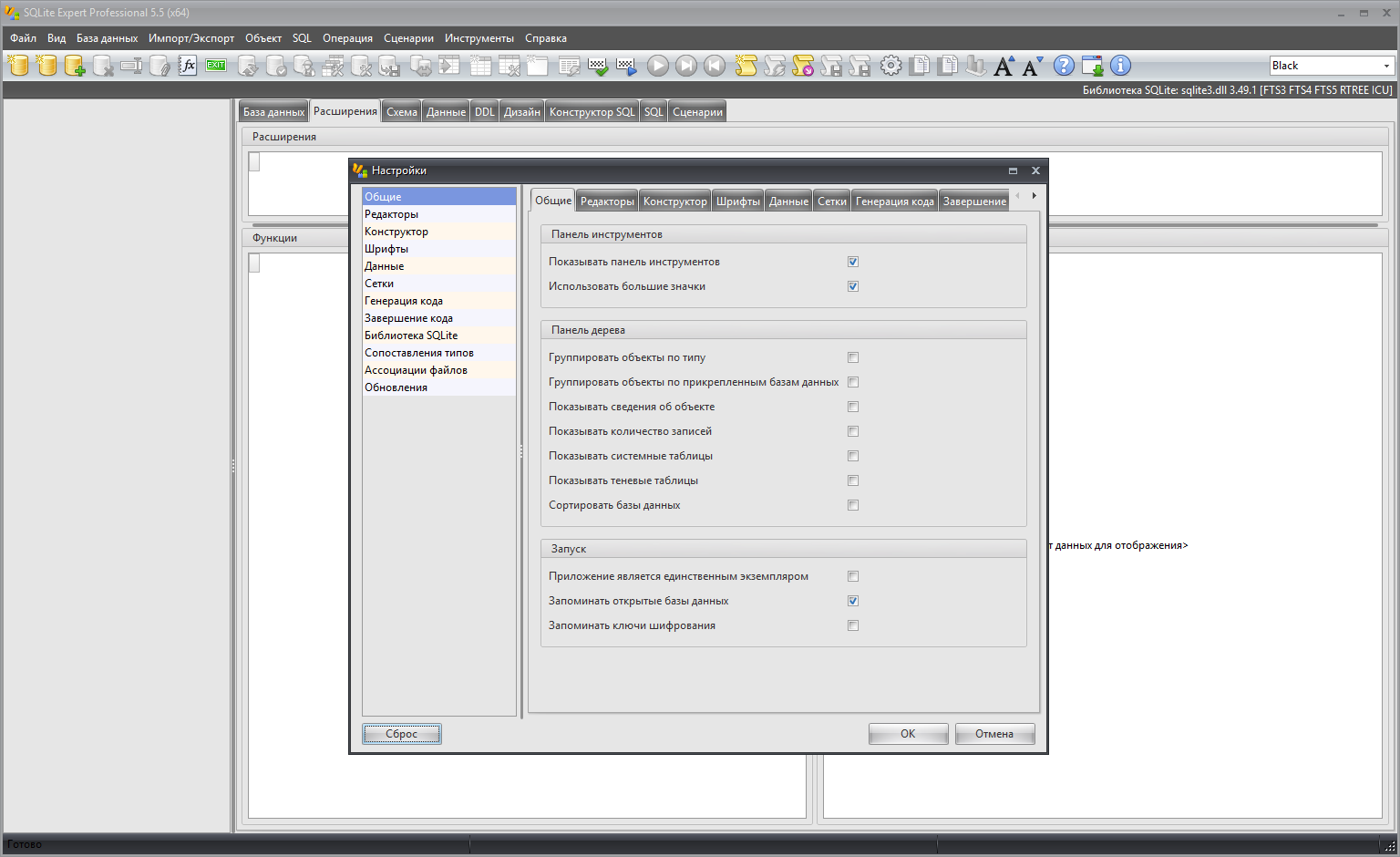Click the Отмена button

click(x=994, y=734)
